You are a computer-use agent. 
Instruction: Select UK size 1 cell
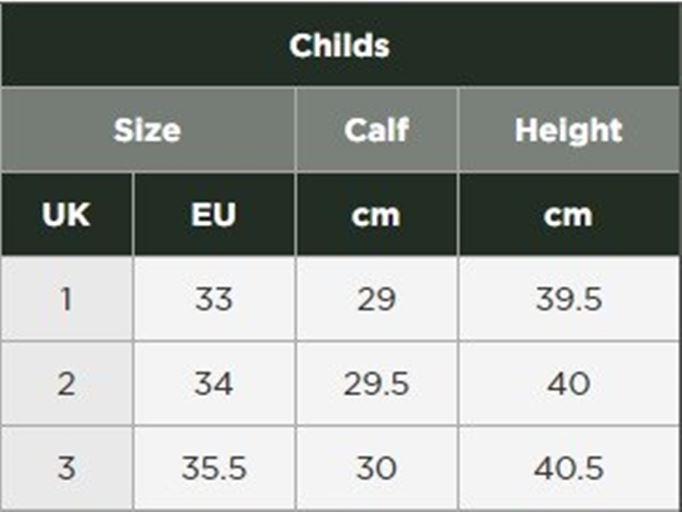(x=66, y=299)
